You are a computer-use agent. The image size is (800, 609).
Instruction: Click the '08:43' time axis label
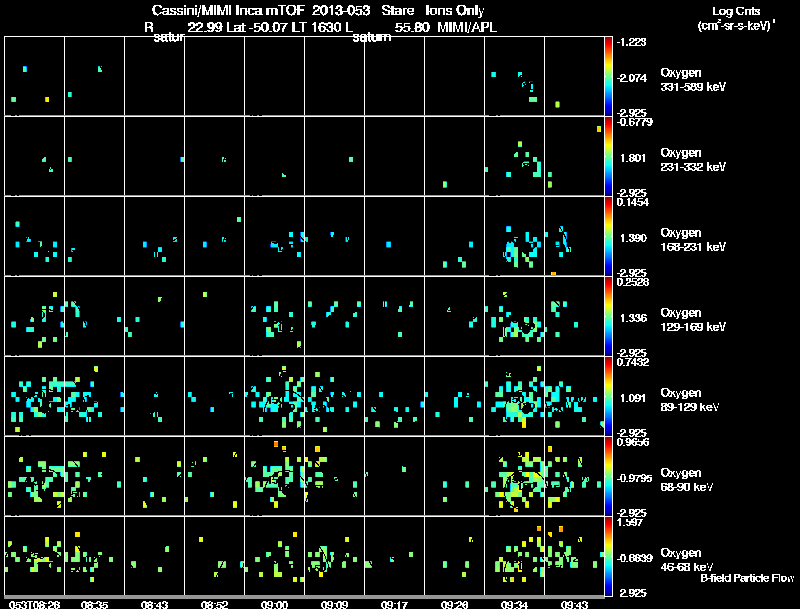click(x=155, y=605)
